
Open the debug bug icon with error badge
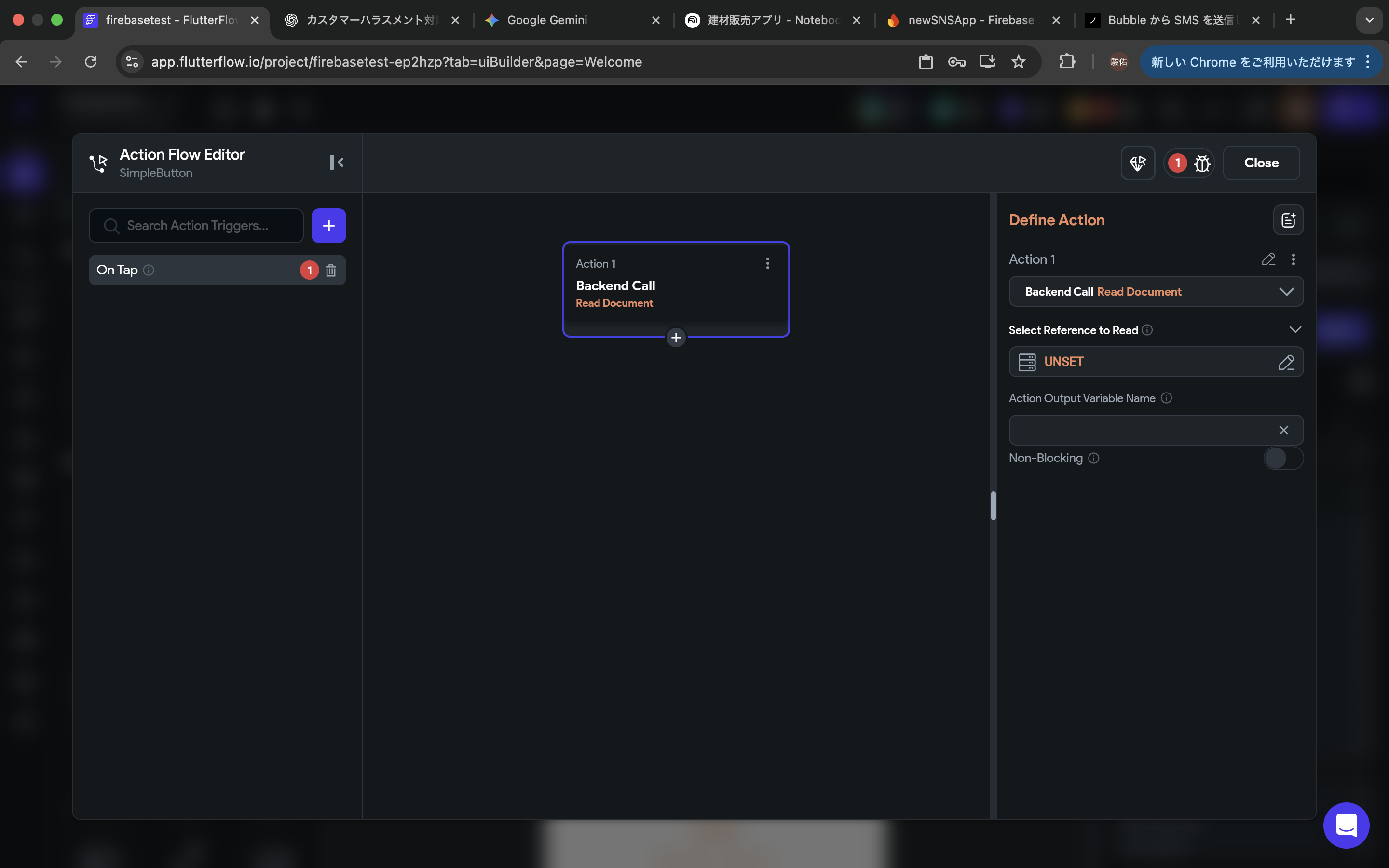coord(1202,163)
